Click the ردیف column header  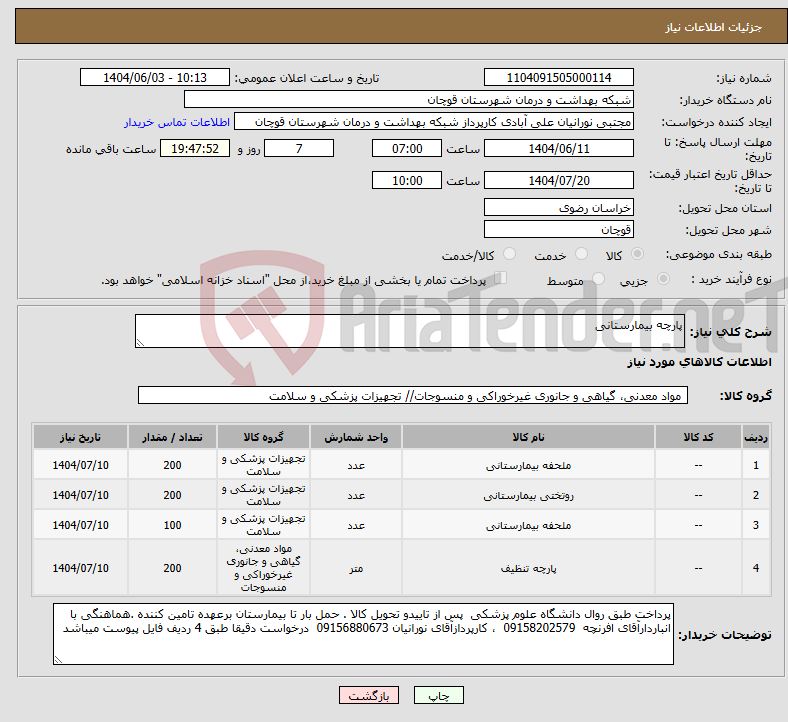tap(755, 437)
